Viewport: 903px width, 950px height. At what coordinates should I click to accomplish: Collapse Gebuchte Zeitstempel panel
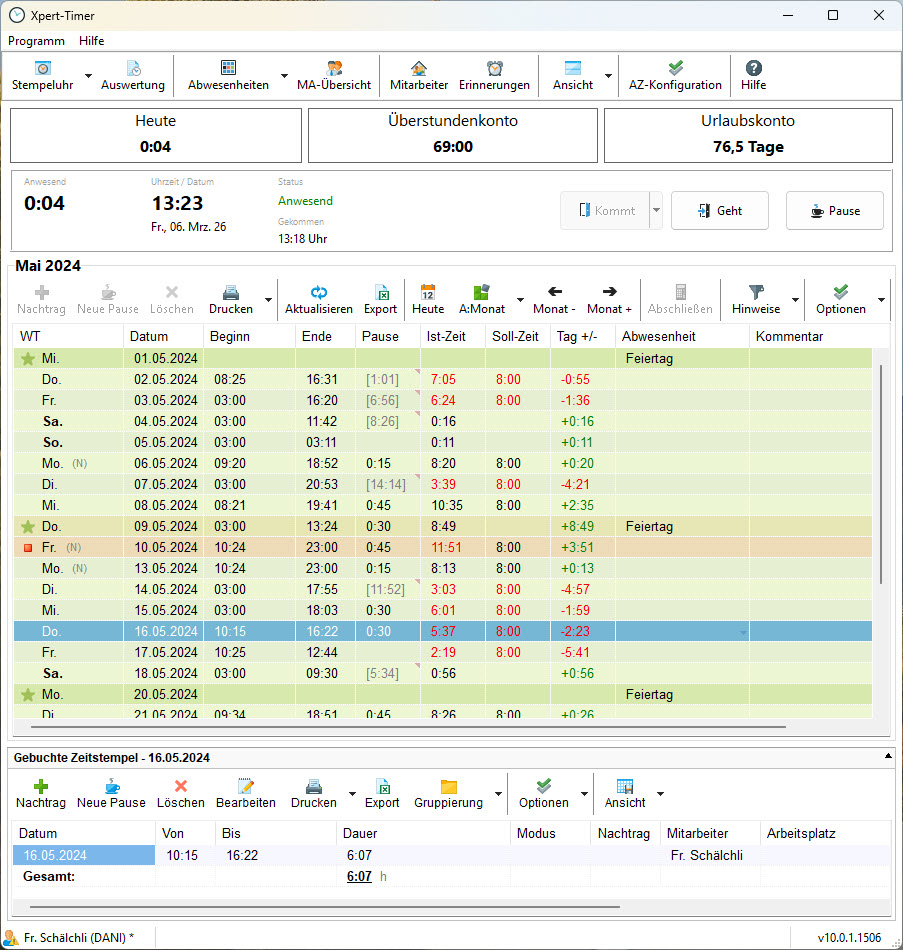[888, 756]
